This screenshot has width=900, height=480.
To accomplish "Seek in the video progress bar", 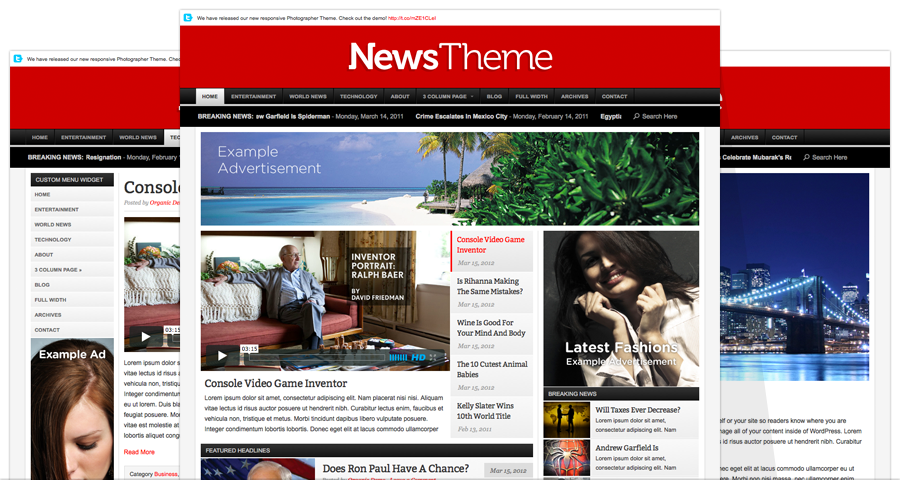I will pyautogui.click(x=317, y=357).
